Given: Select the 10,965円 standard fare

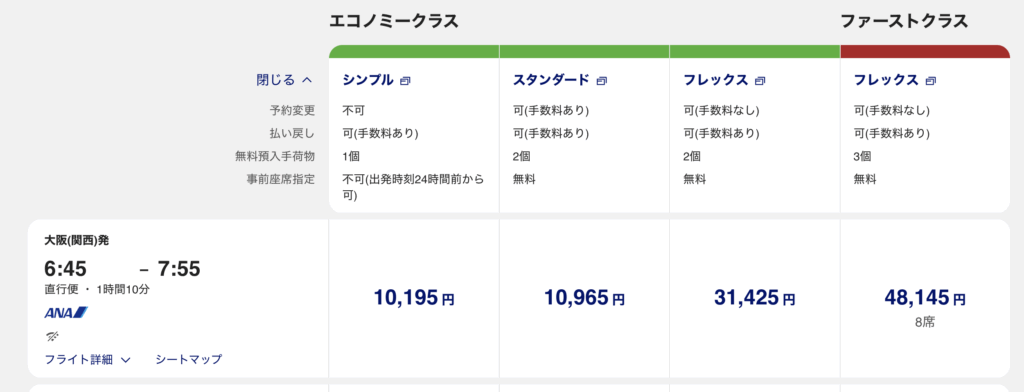Looking at the screenshot, I should [584, 299].
